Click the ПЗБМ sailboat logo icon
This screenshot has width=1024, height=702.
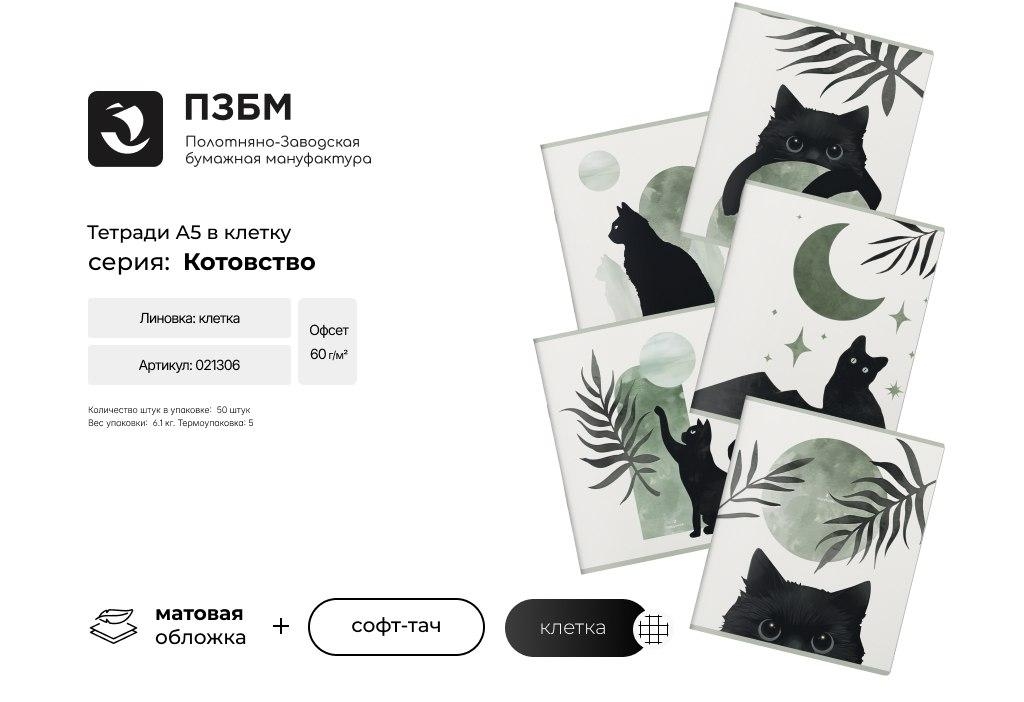125,129
